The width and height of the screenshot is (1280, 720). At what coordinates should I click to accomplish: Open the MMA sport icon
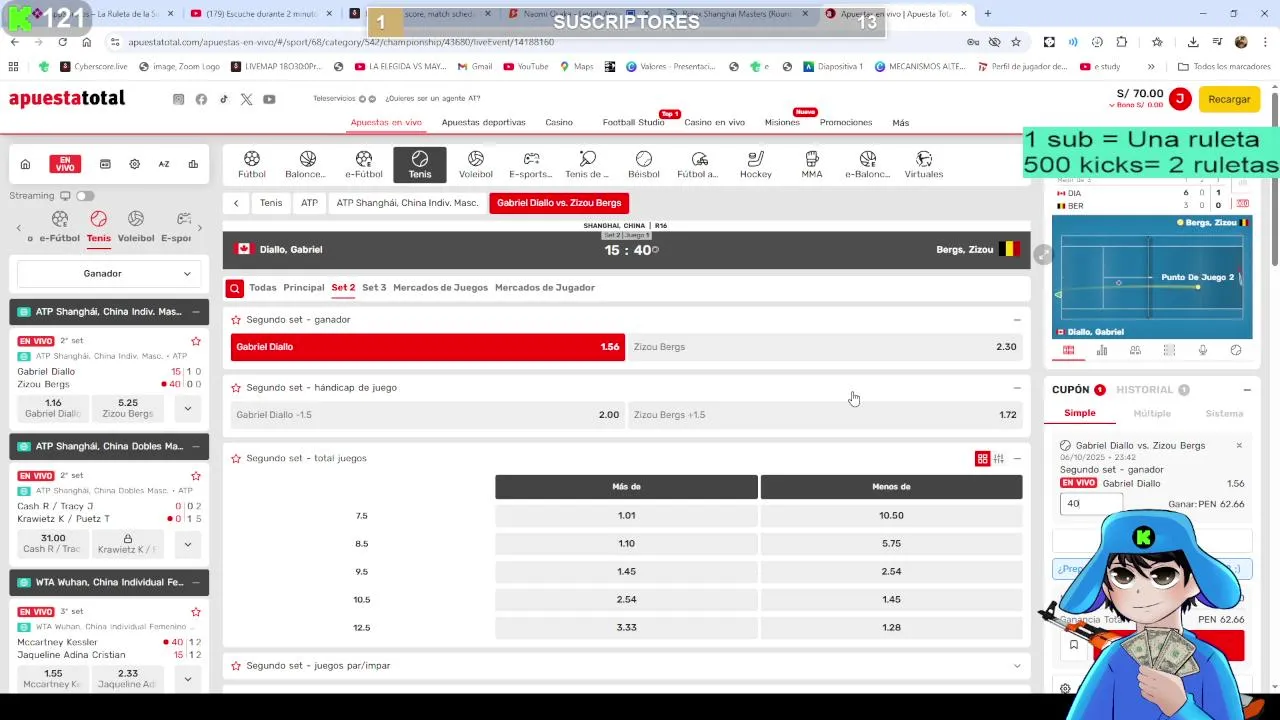coord(812,165)
